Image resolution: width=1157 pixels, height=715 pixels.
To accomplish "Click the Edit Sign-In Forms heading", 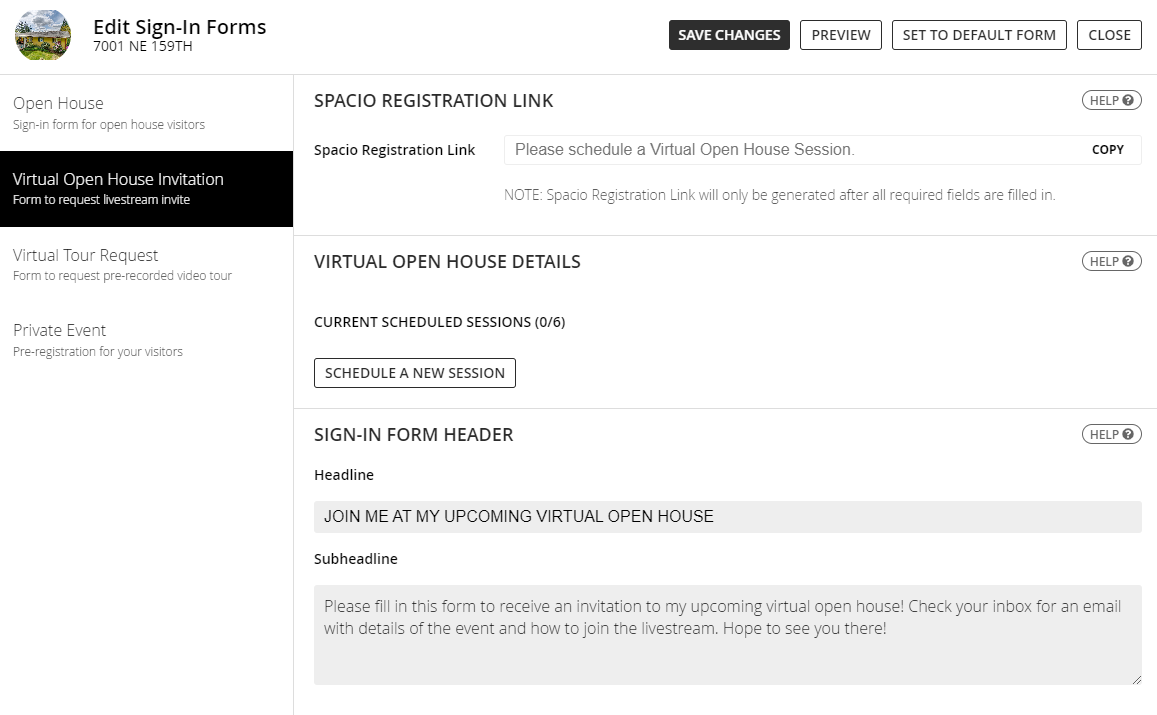I will (x=180, y=26).
